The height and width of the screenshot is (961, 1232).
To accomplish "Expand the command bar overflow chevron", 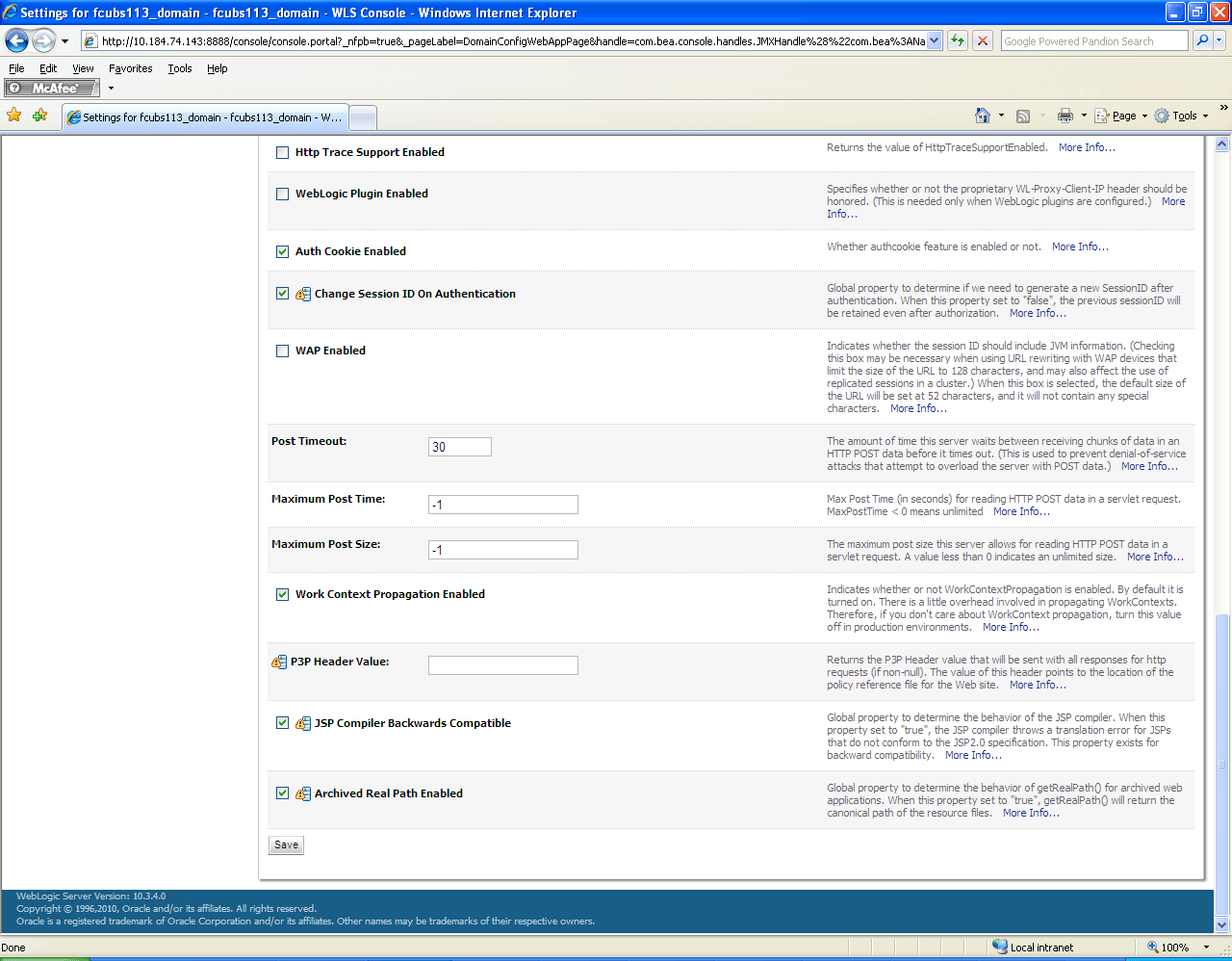I will pyautogui.click(x=1223, y=107).
